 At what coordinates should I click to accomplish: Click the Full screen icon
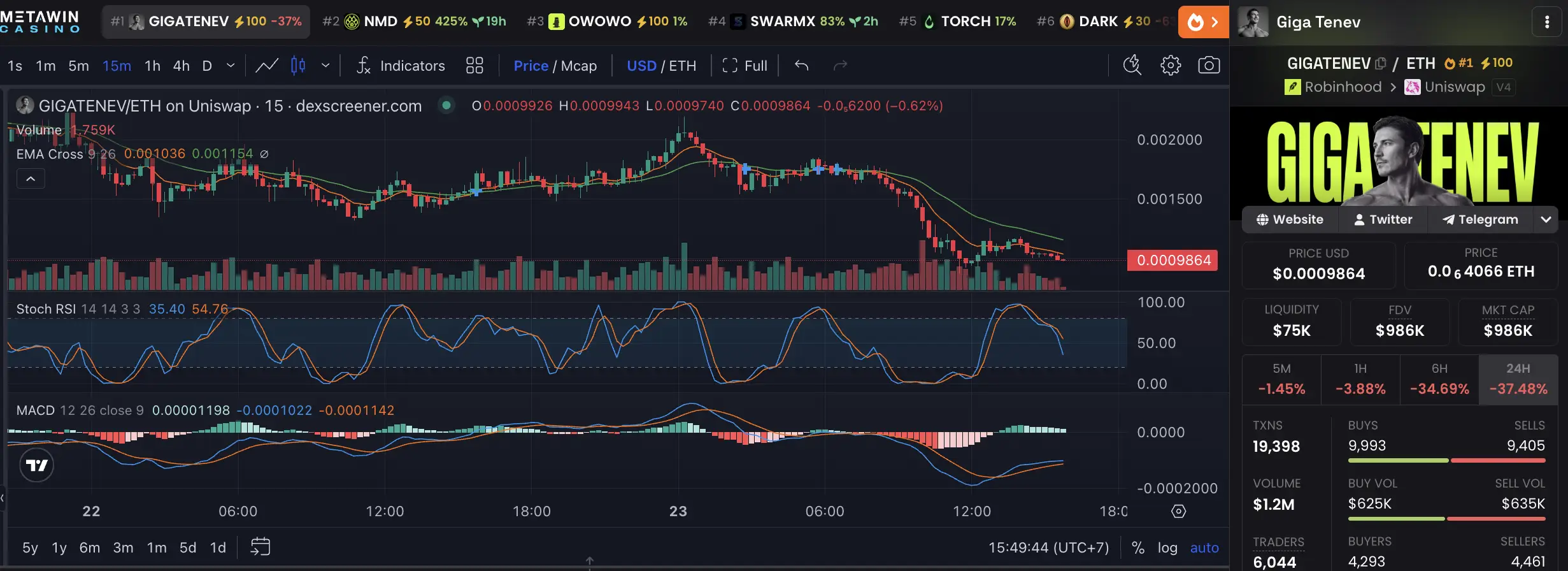tap(730, 66)
